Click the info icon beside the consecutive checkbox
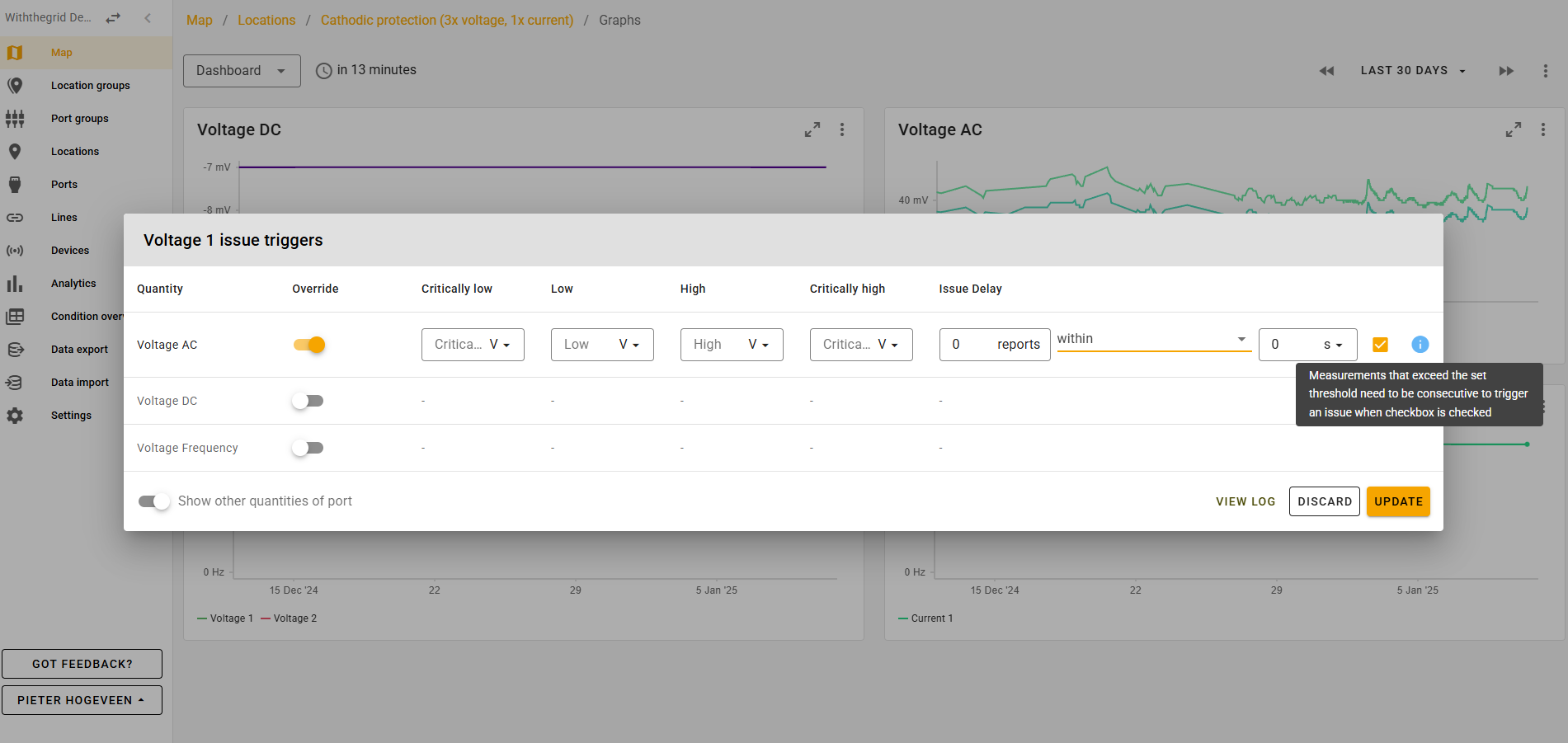The image size is (1568, 743). [x=1420, y=345]
